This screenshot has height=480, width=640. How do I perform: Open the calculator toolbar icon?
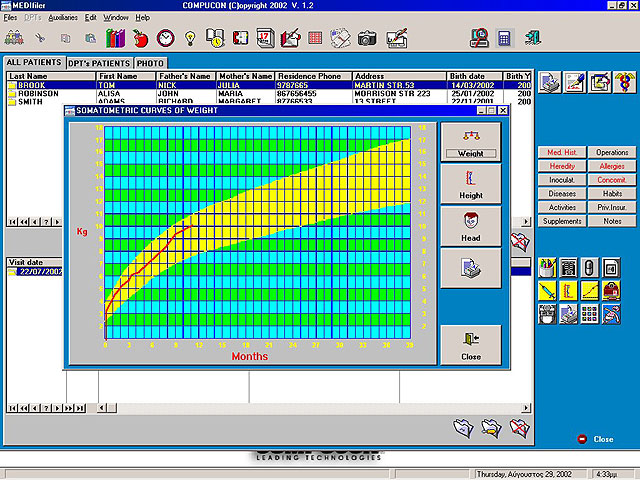(x=504, y=39)
